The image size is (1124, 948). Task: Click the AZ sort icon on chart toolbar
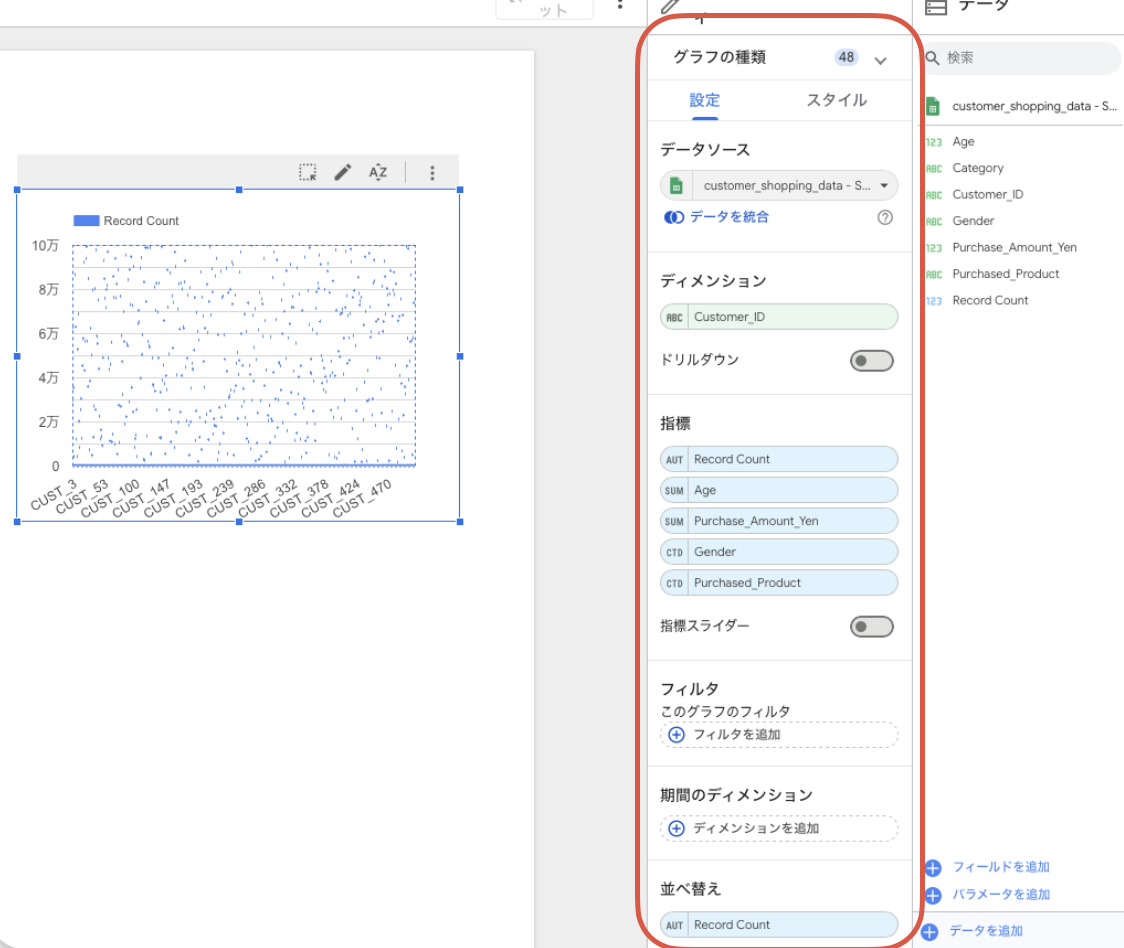pos(378,172)
